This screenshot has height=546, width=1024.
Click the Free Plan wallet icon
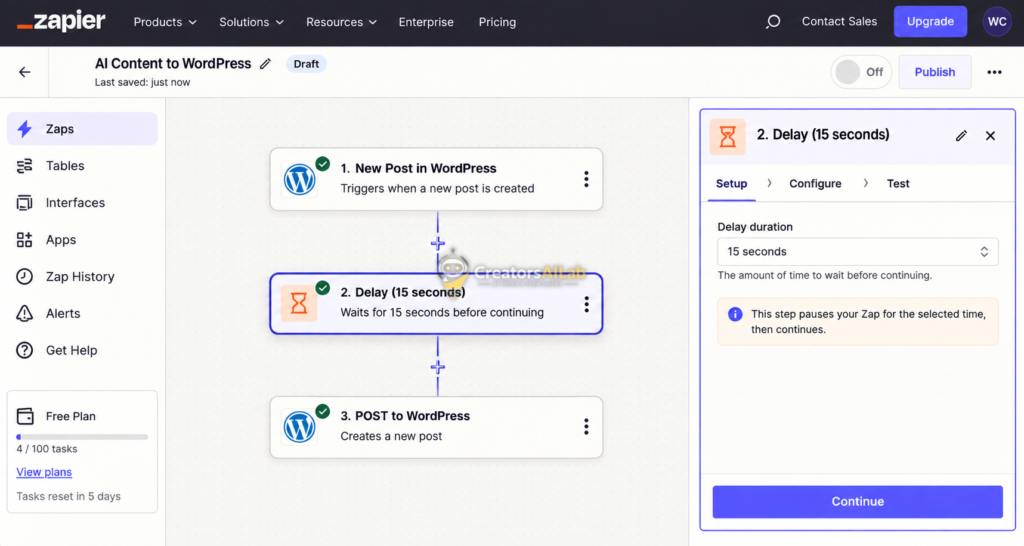pyautogui.click(x=25, y=416)
